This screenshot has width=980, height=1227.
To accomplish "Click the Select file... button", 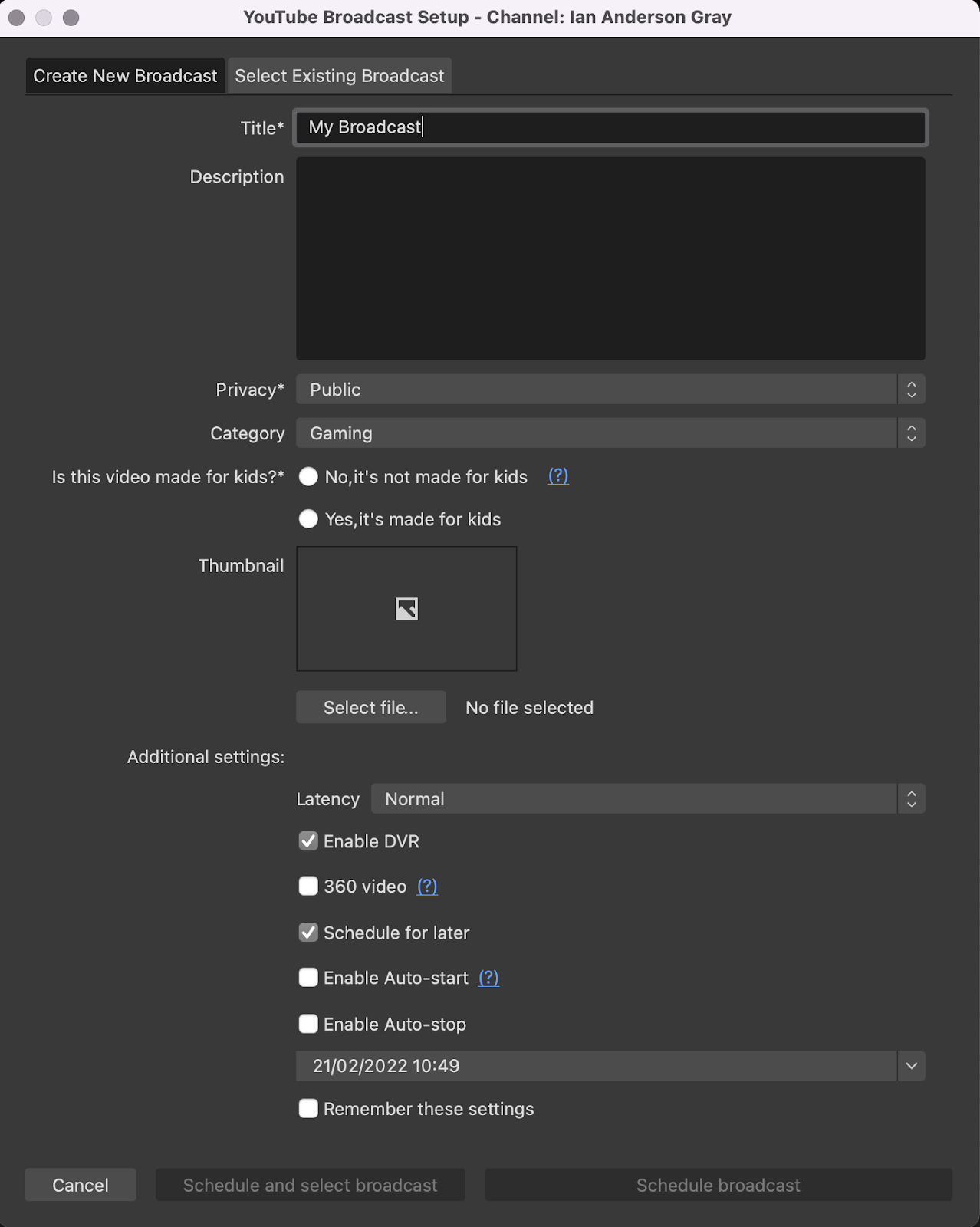I will click(371, 707).
